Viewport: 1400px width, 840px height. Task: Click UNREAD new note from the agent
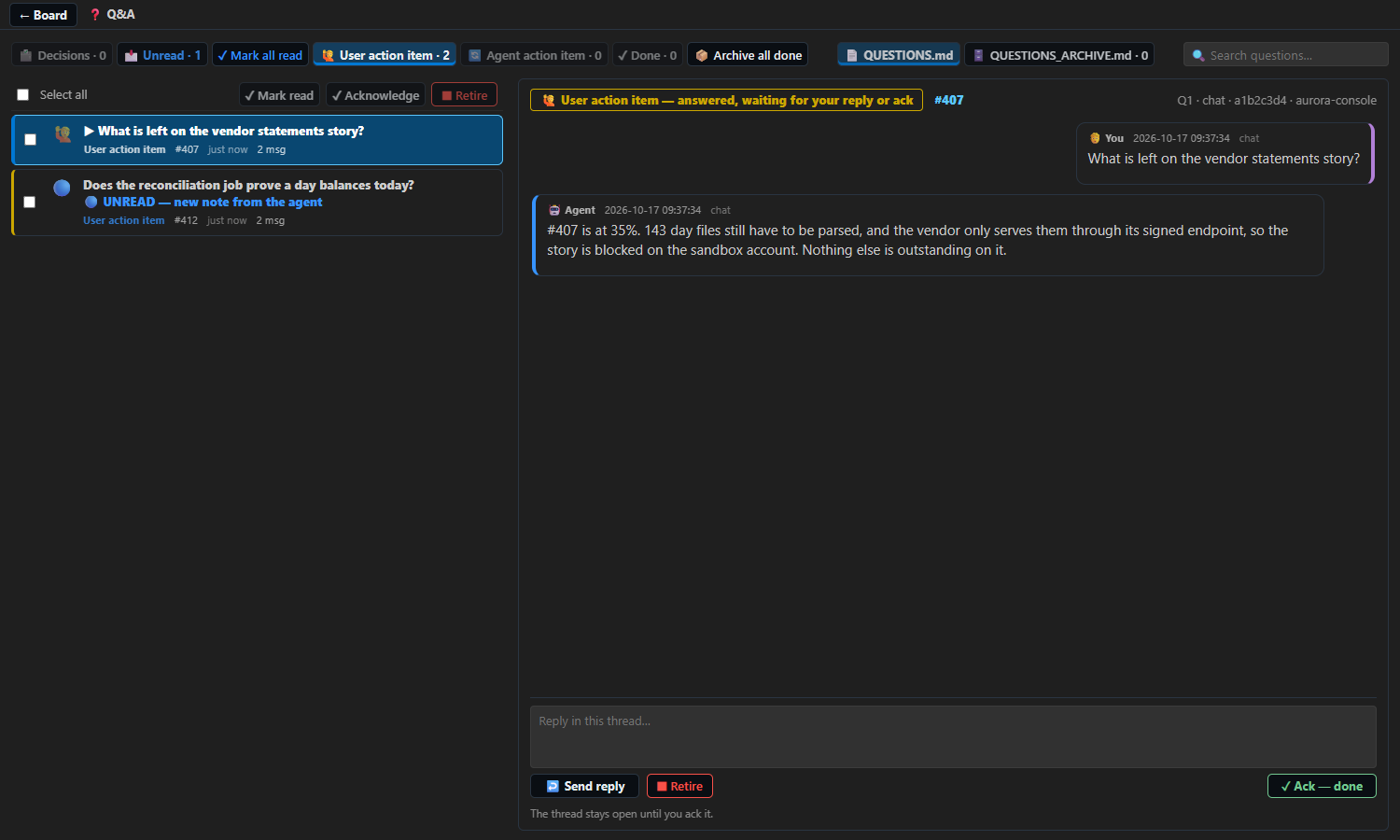click(212, 202)
